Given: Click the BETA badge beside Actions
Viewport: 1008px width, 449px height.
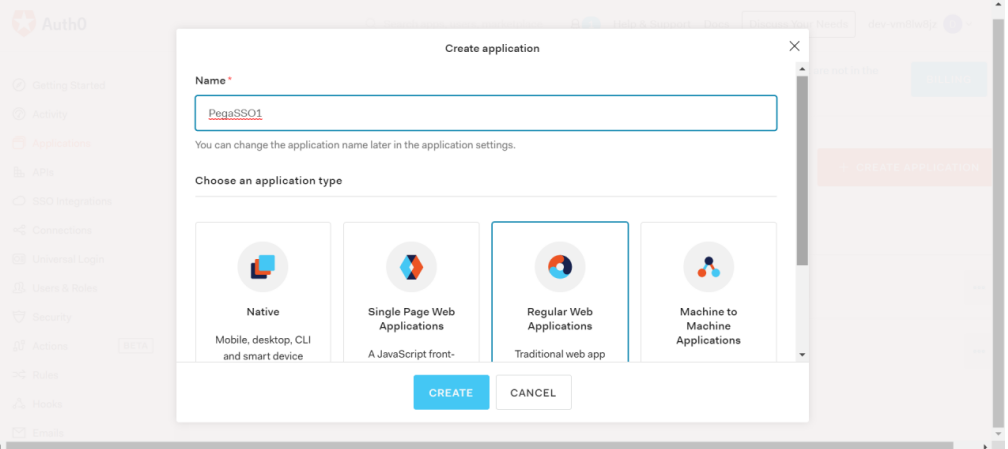Looking at the screenshot, I should (x=136, y=346).
